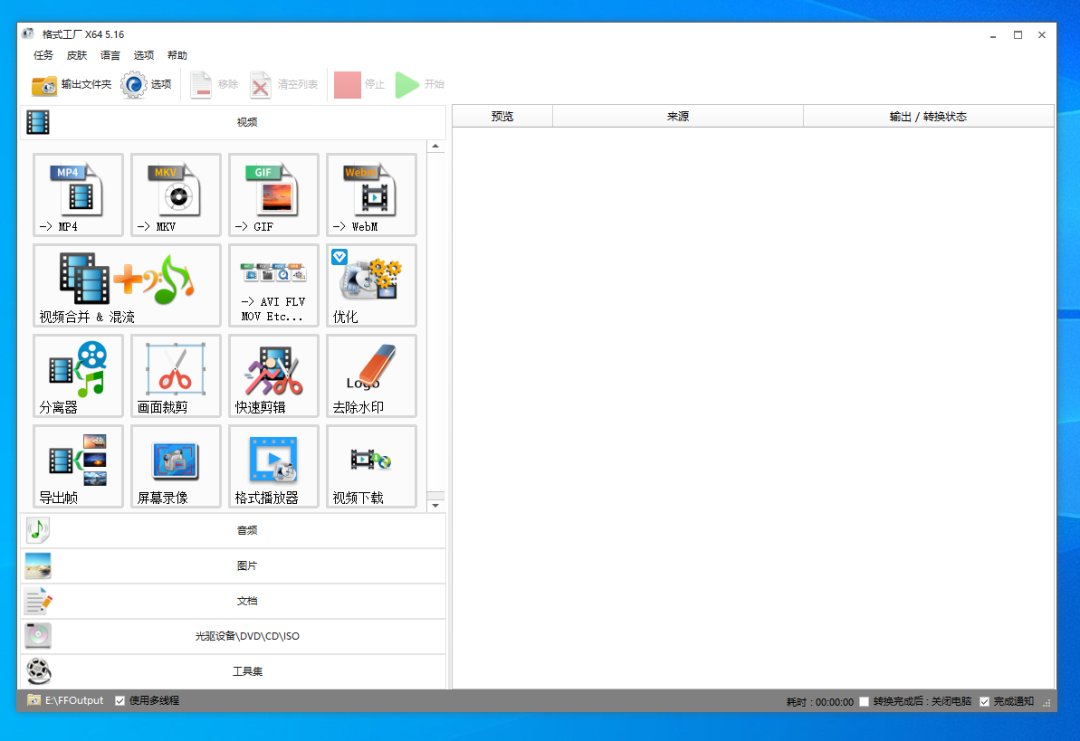
Task: Collapse the 视频 video category header
Action: point(233,123)
